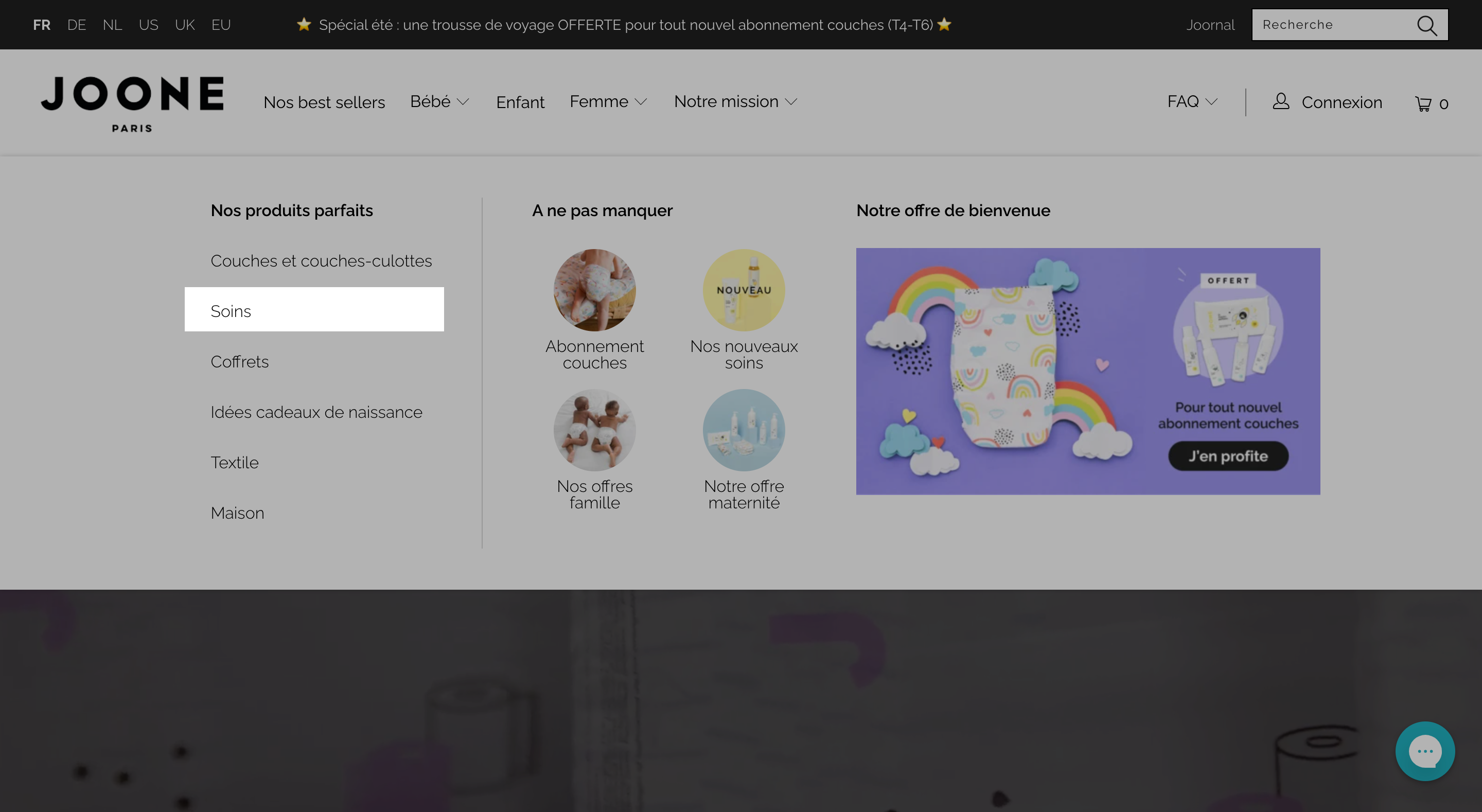
Task: Open Notre offre maternité circle image
Action: pyautogui.click(x=744, y=430)
